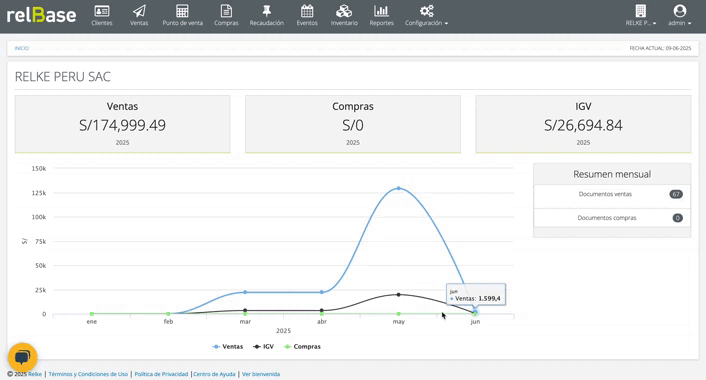Open the Compras document icon
The image size is (706, 380).
[226, 11]
